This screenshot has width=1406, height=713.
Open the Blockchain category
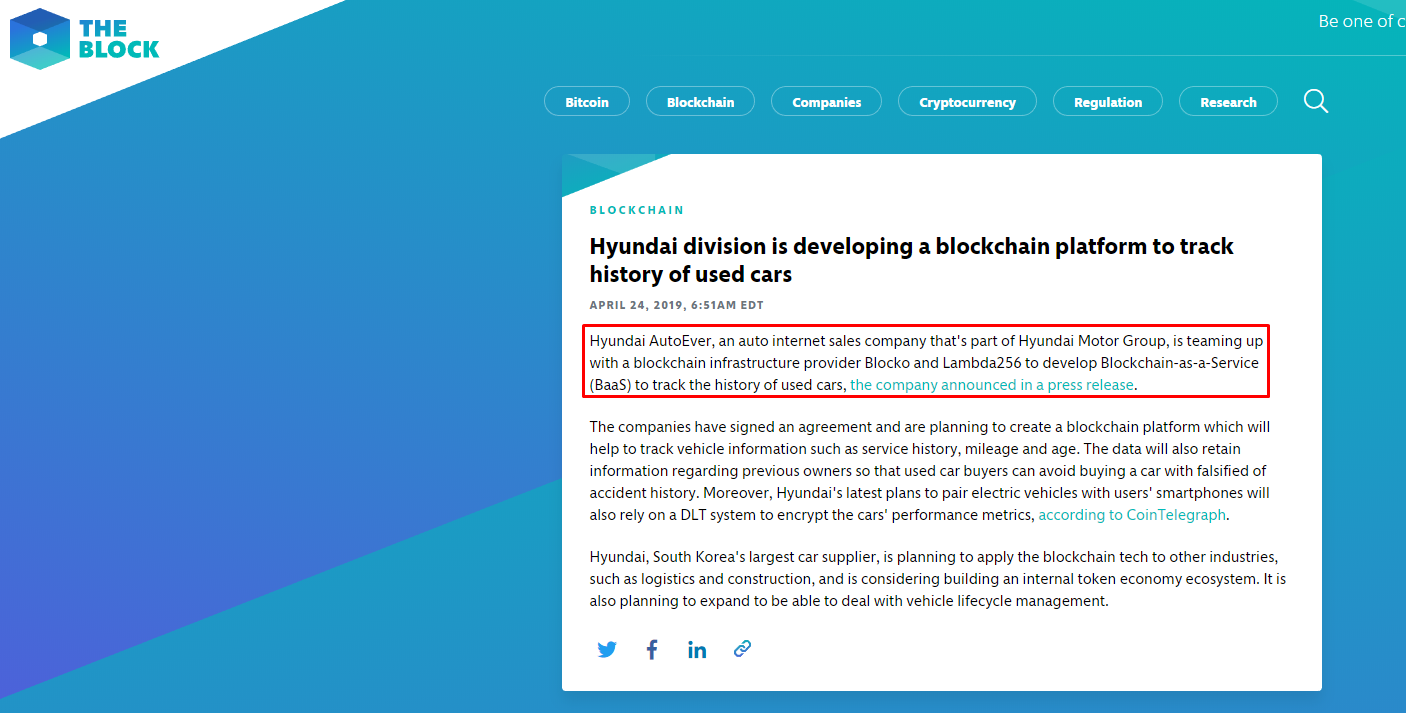pos(700,102)
